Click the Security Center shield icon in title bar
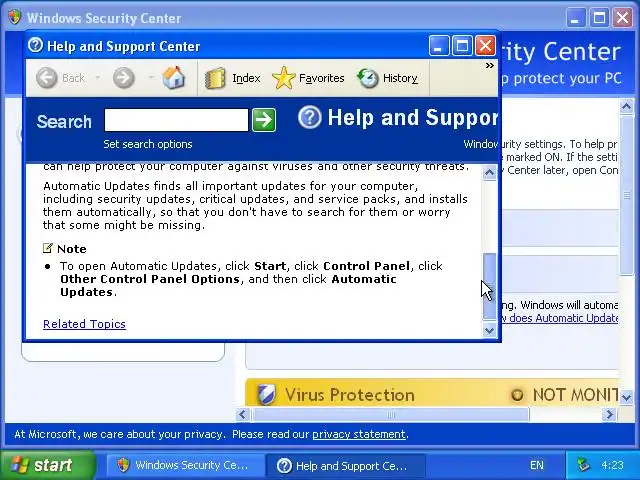640x480 pixels. coord(15,17)
